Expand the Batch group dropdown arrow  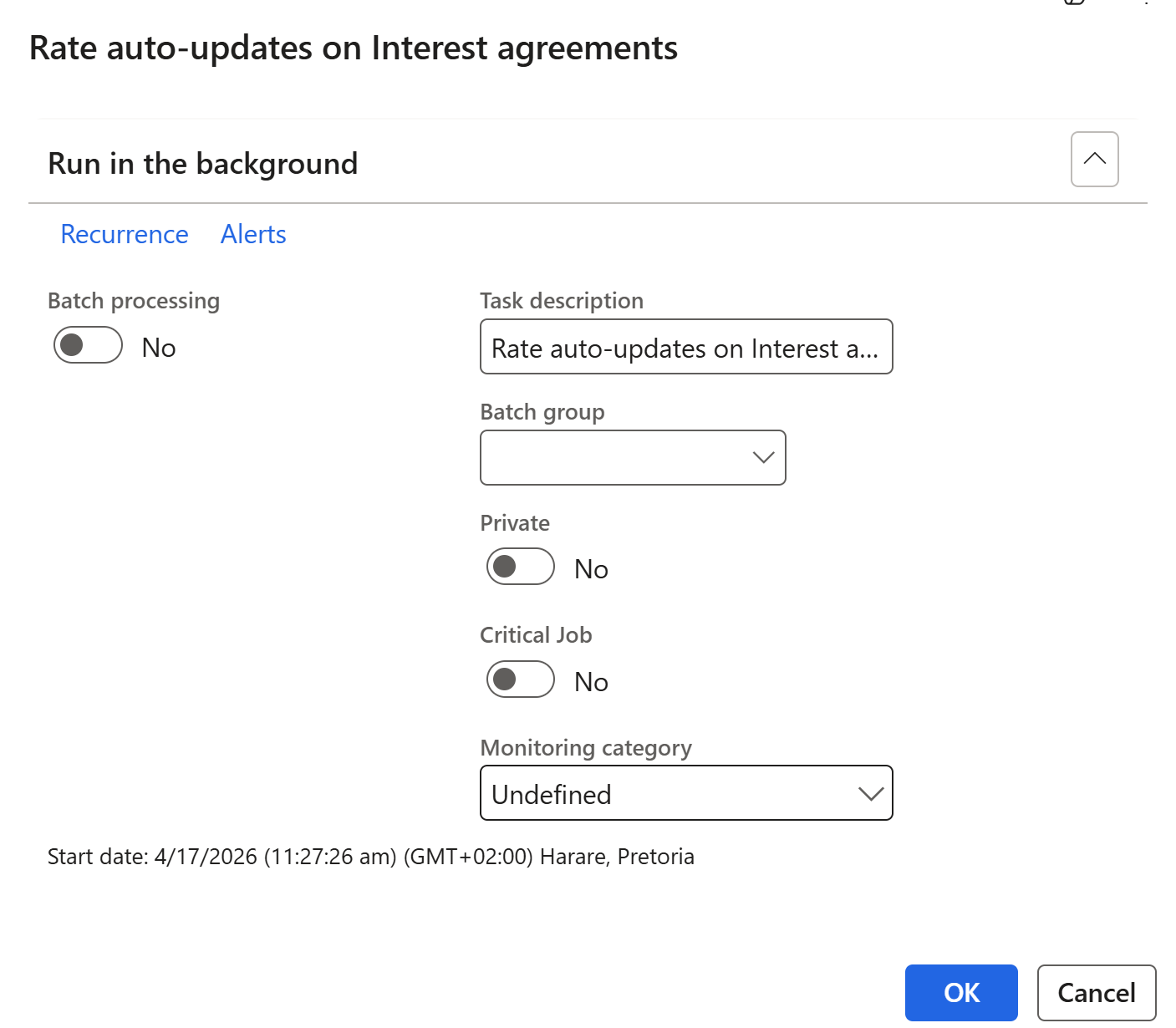pyautogui.click(x=762, y=457)
